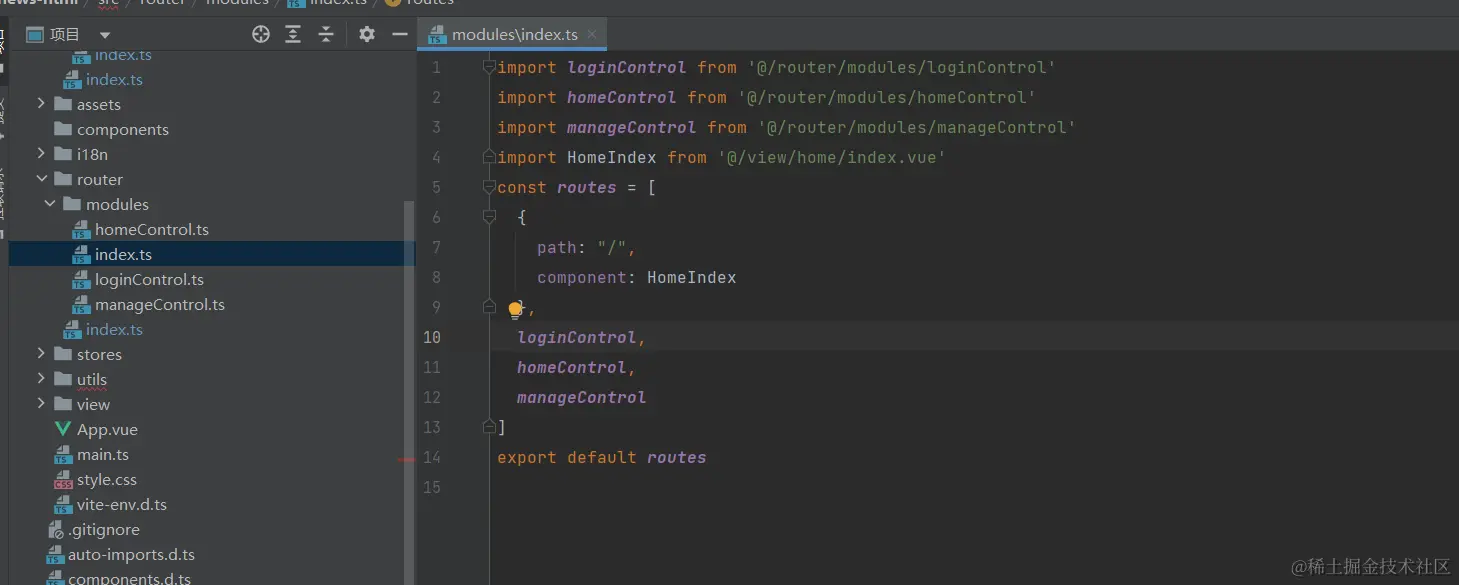Fold the object block at line 6
1459x585 pixels.
(489, 217)
